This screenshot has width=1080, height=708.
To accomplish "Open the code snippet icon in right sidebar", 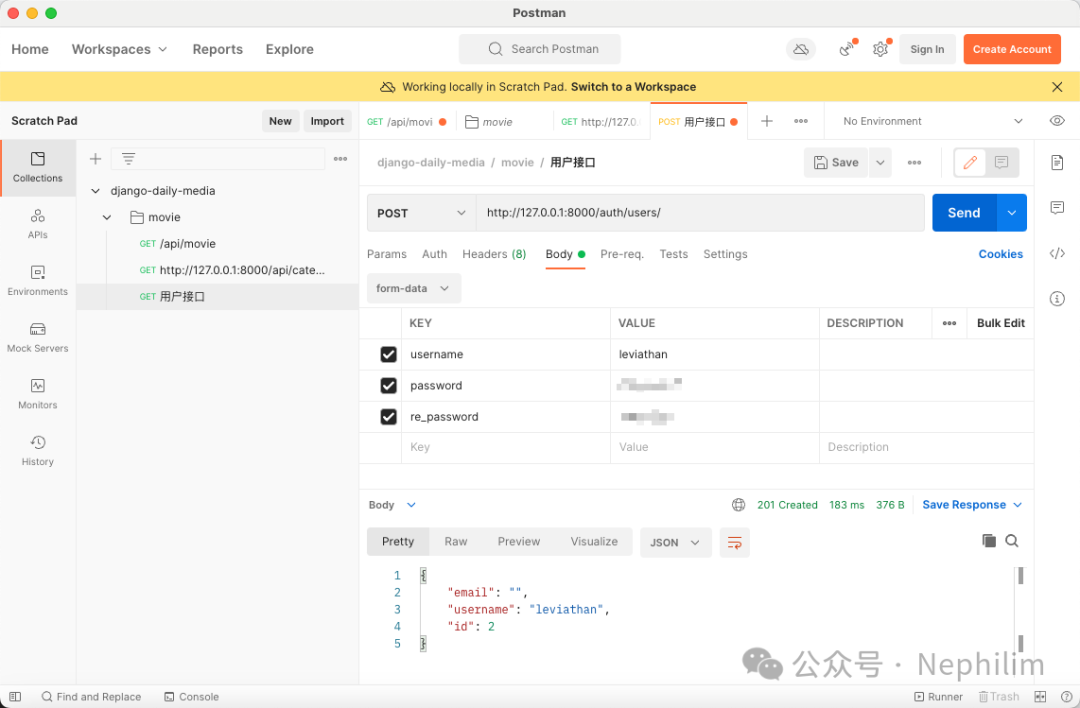I will [1057, 253].
